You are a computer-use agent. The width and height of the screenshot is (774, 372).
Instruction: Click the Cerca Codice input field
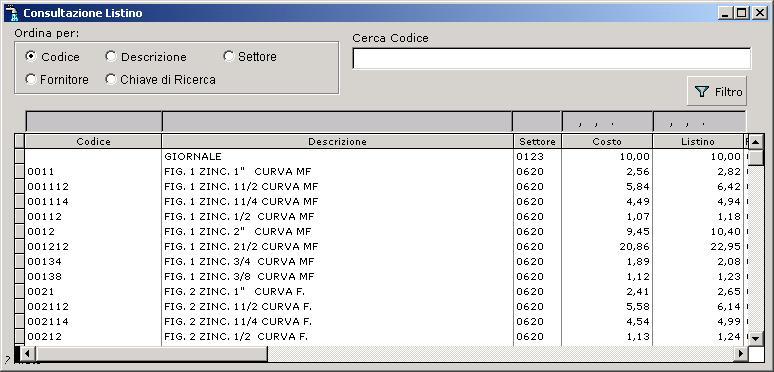coord(552,59)
